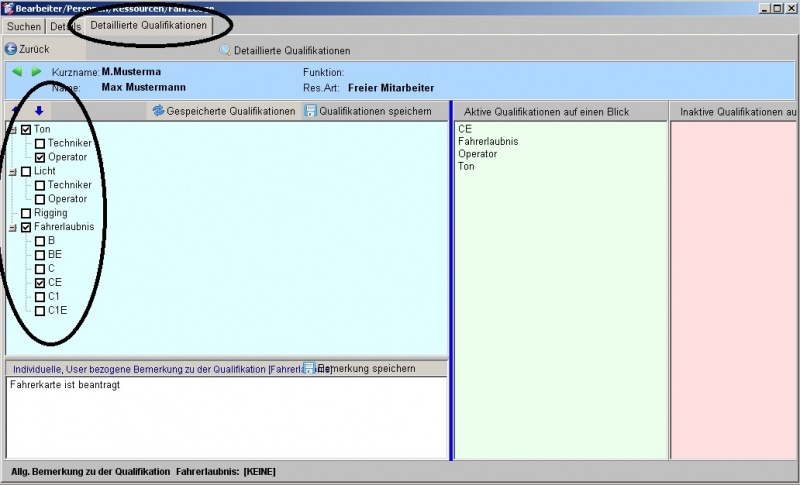Select the Rigging tree label

pos(51,213)
